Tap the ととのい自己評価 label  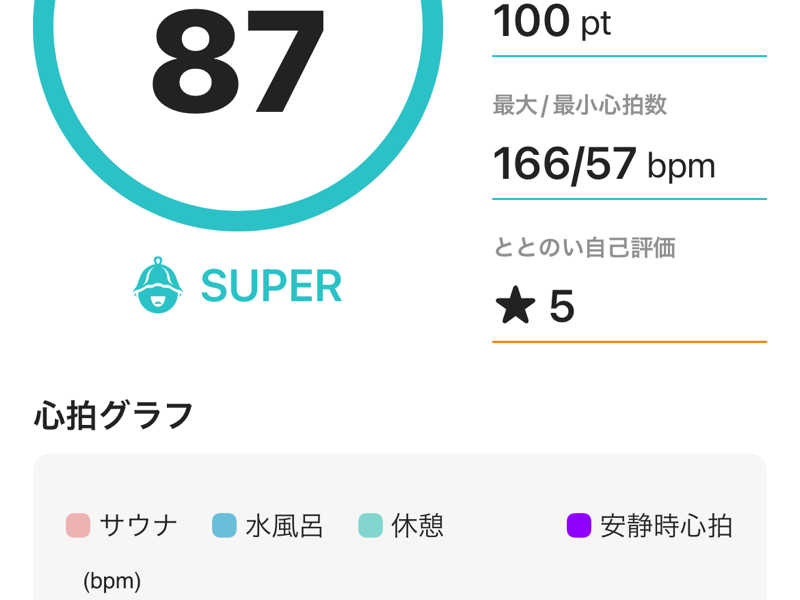585,247
